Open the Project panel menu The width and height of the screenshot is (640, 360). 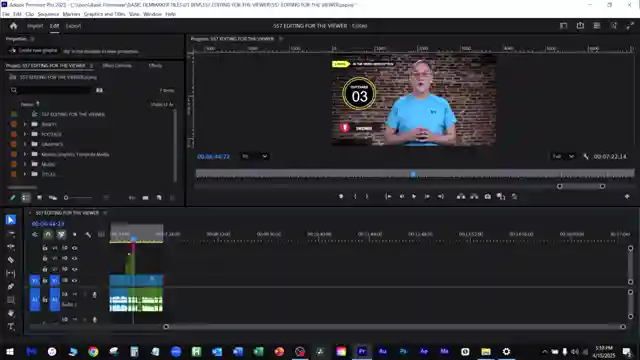pos(91,65)
